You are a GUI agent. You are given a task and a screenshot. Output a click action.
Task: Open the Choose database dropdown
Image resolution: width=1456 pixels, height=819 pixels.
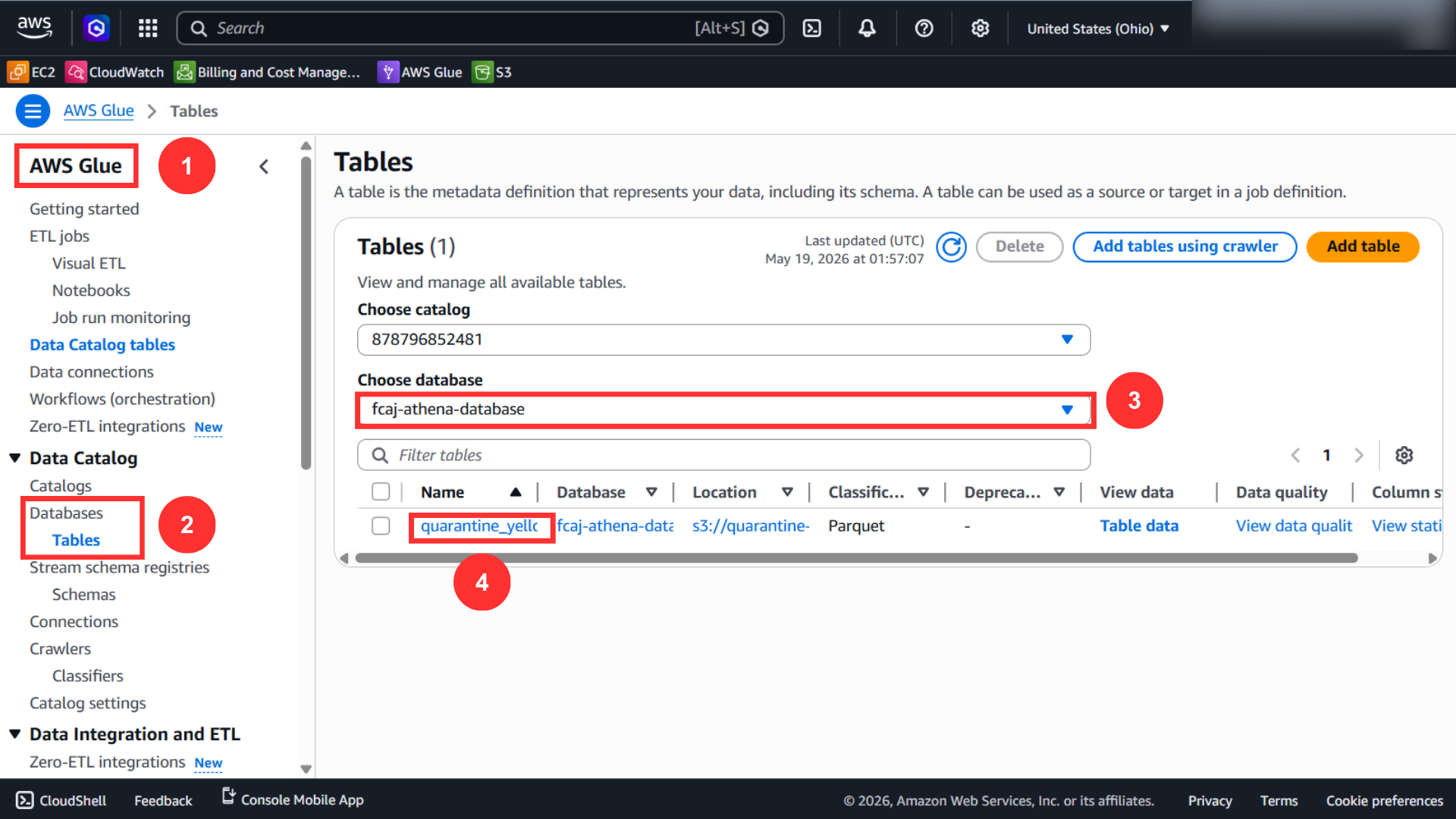(x=723, y=409)
